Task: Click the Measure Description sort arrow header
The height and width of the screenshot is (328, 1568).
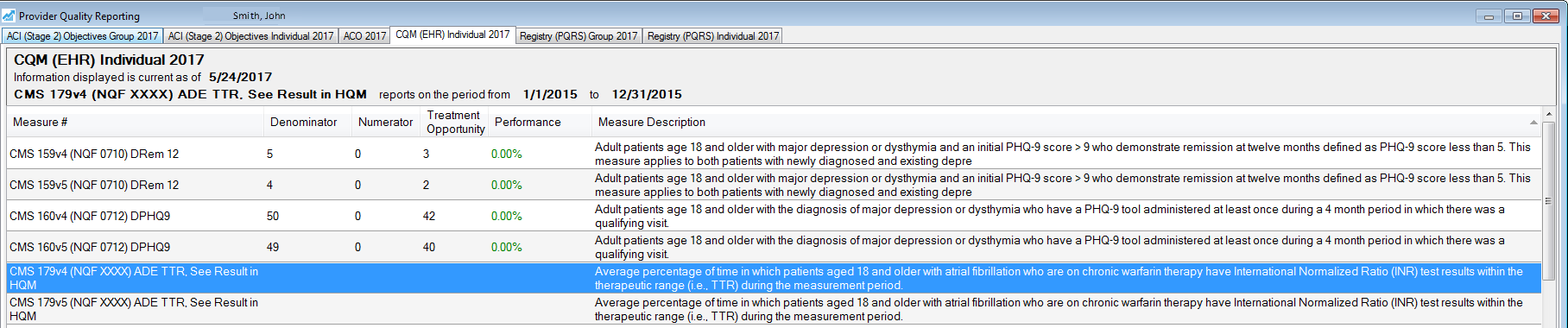Action: point(1533,123)
